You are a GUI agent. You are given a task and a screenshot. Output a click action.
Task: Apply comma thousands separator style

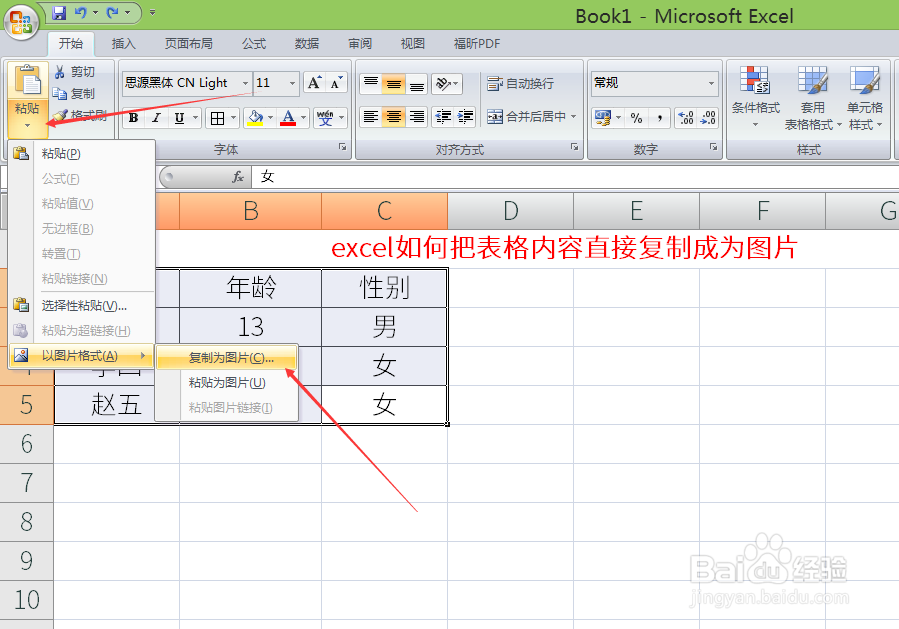[660, 118]
